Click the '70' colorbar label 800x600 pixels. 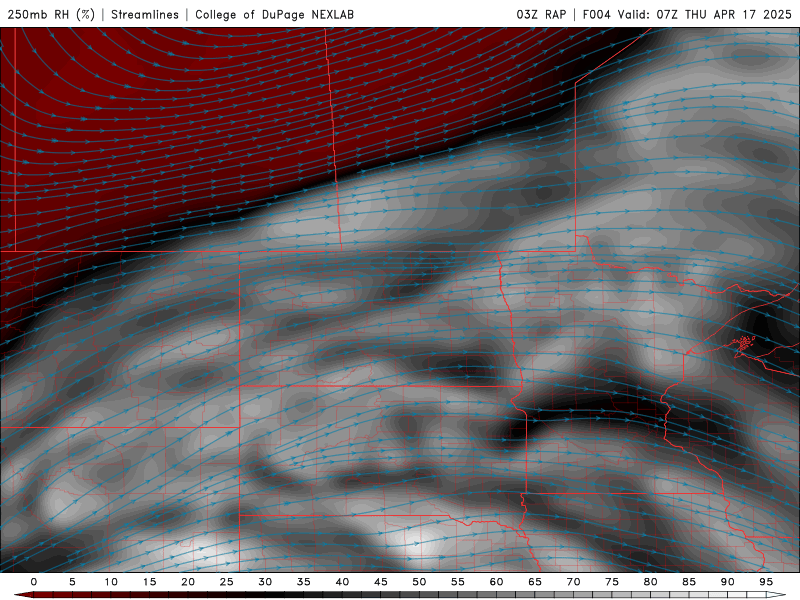point(573,582)
